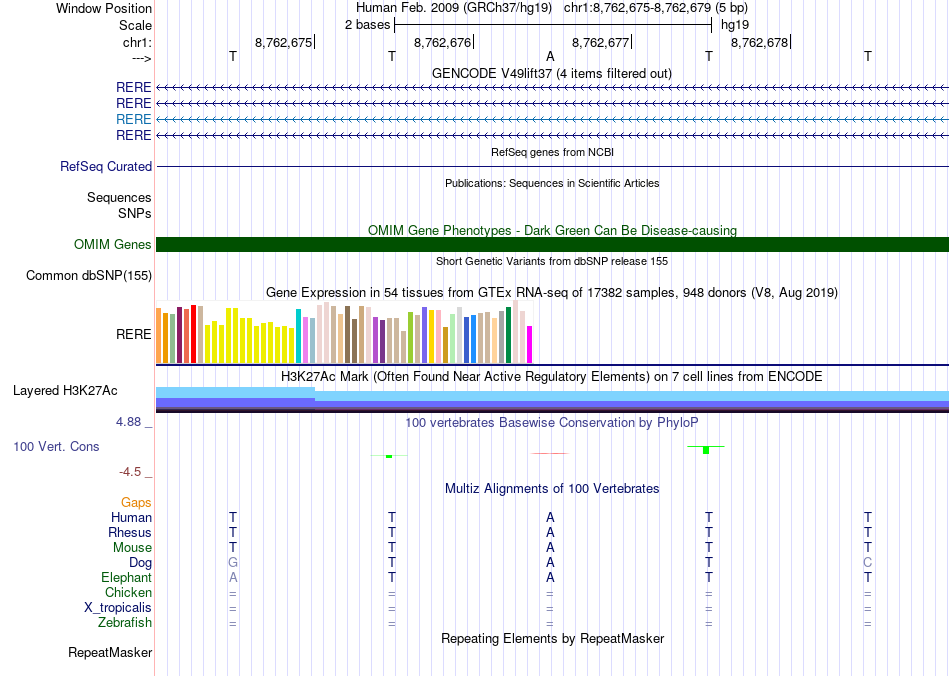
Task: Click base A in the reference sequence row
Action: [x=550, y=56]
